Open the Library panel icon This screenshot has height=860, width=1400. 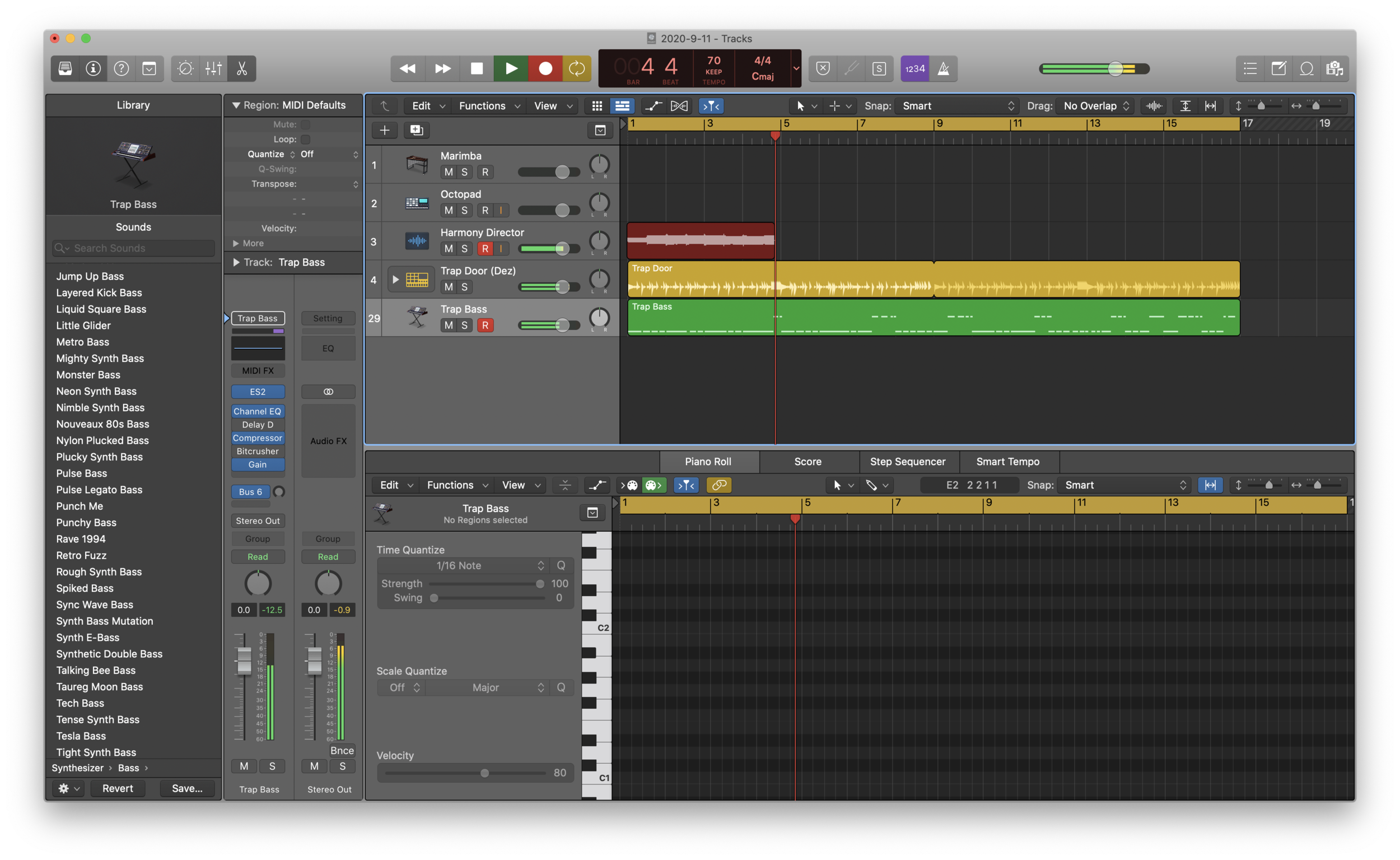[66, 69]
